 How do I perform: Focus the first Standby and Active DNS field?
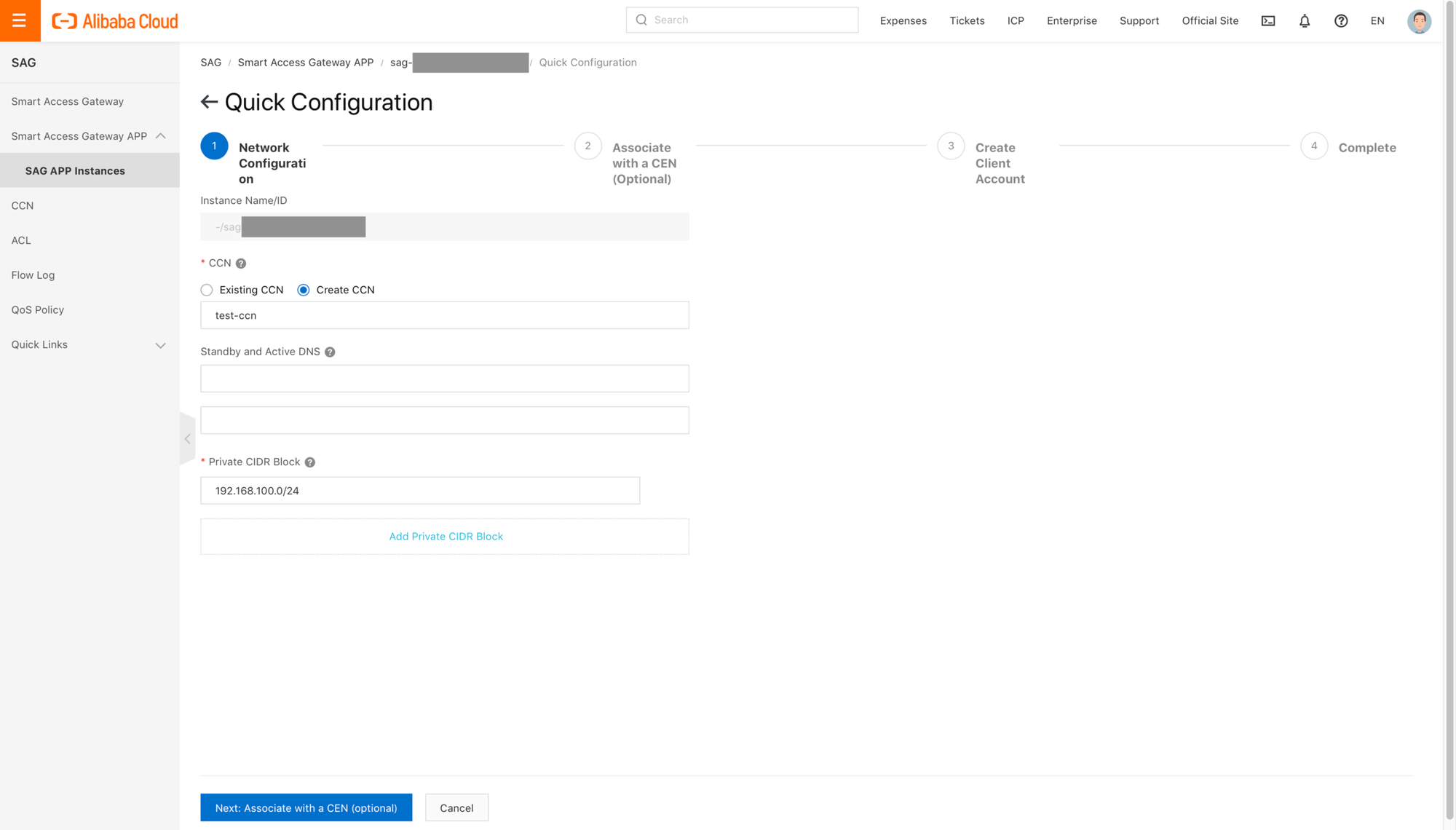444,379
